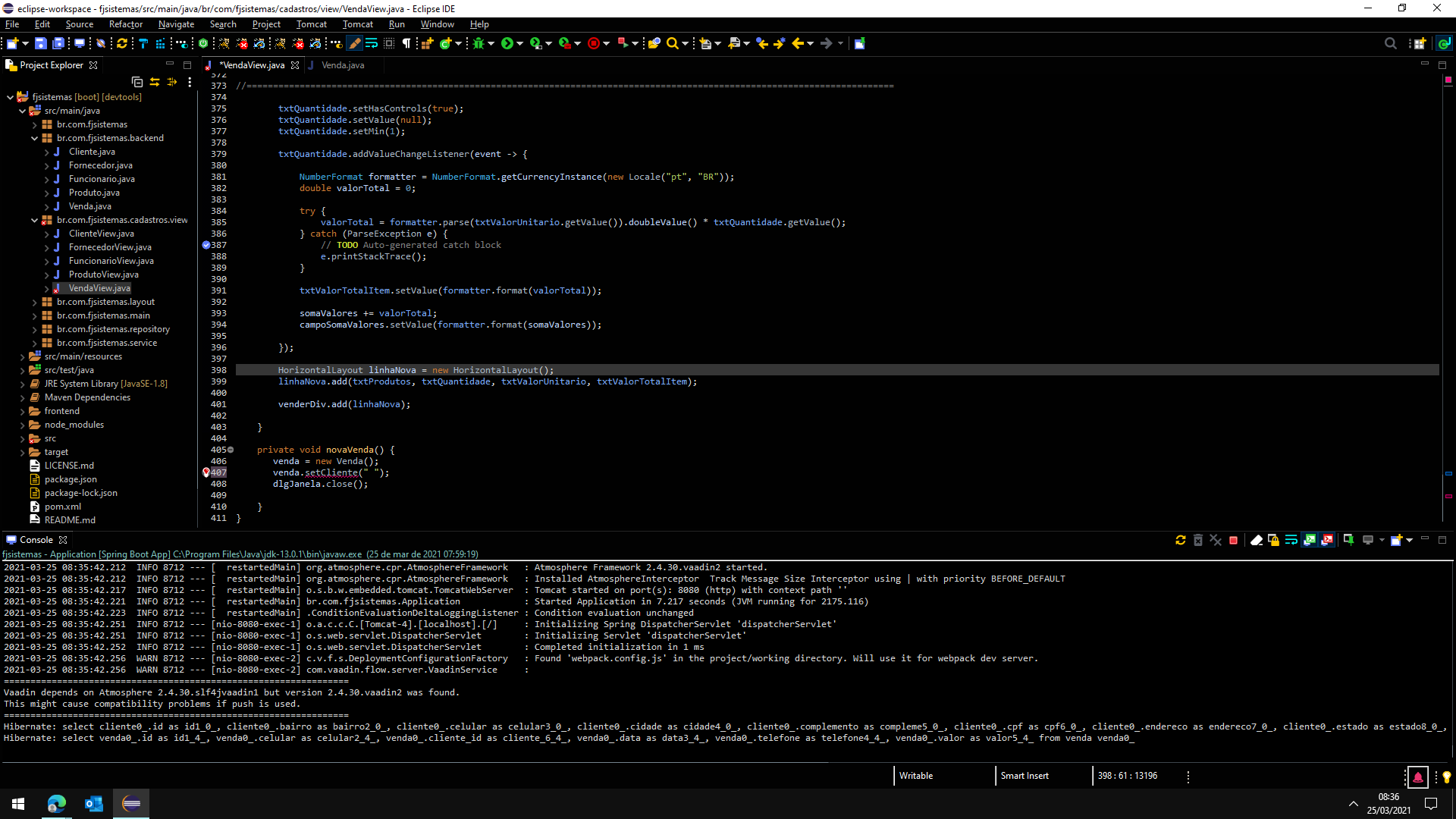Toggle Link with Editor in Project Explorer
This screenshot has width=1456, height=819.
click(155, 82)
